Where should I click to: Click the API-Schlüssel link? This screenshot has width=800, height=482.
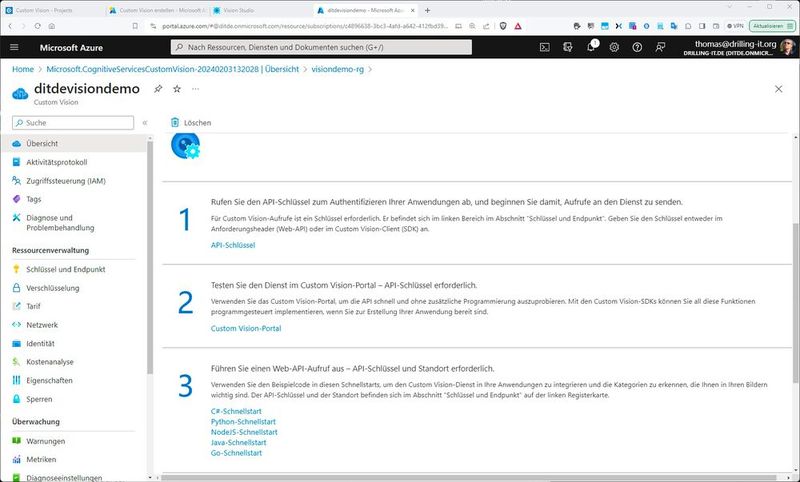click(233, 245)
